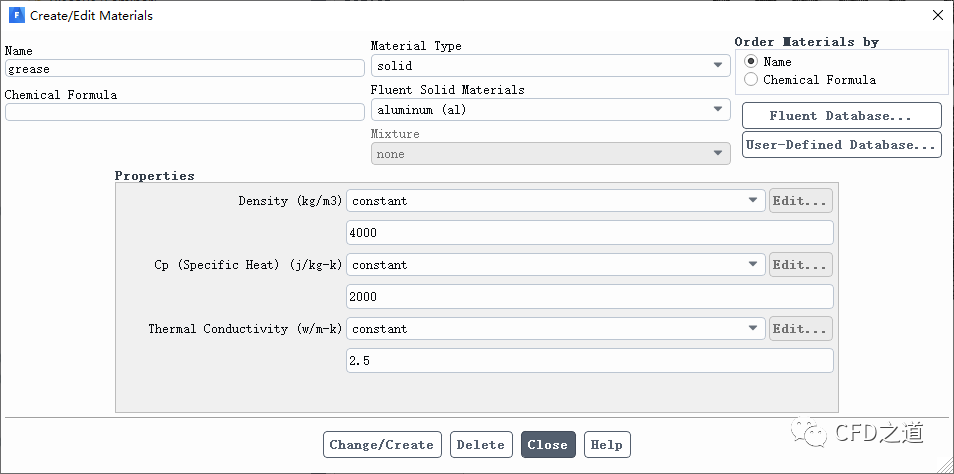Expand the Cp Specific Heat method dropdown
954x474 pixels.
[555, 265]
